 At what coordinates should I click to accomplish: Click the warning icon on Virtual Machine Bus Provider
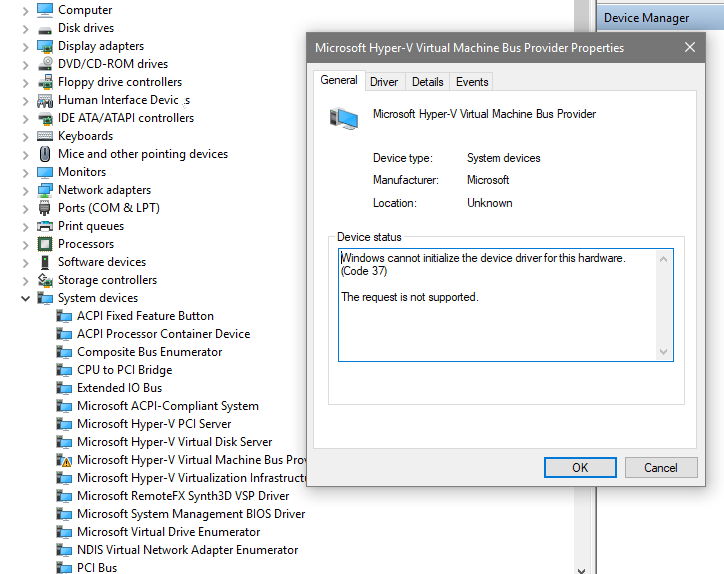coord(64,460)
